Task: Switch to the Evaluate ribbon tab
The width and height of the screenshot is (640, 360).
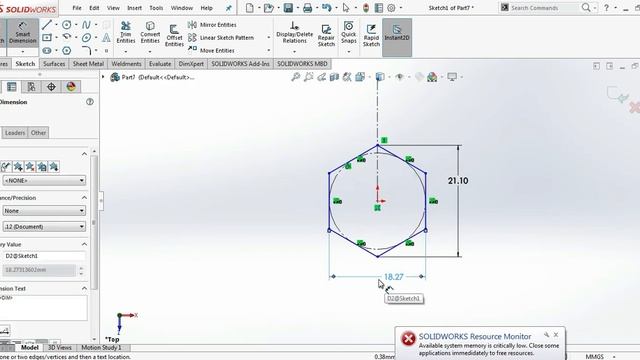Action: pos(160,64)
